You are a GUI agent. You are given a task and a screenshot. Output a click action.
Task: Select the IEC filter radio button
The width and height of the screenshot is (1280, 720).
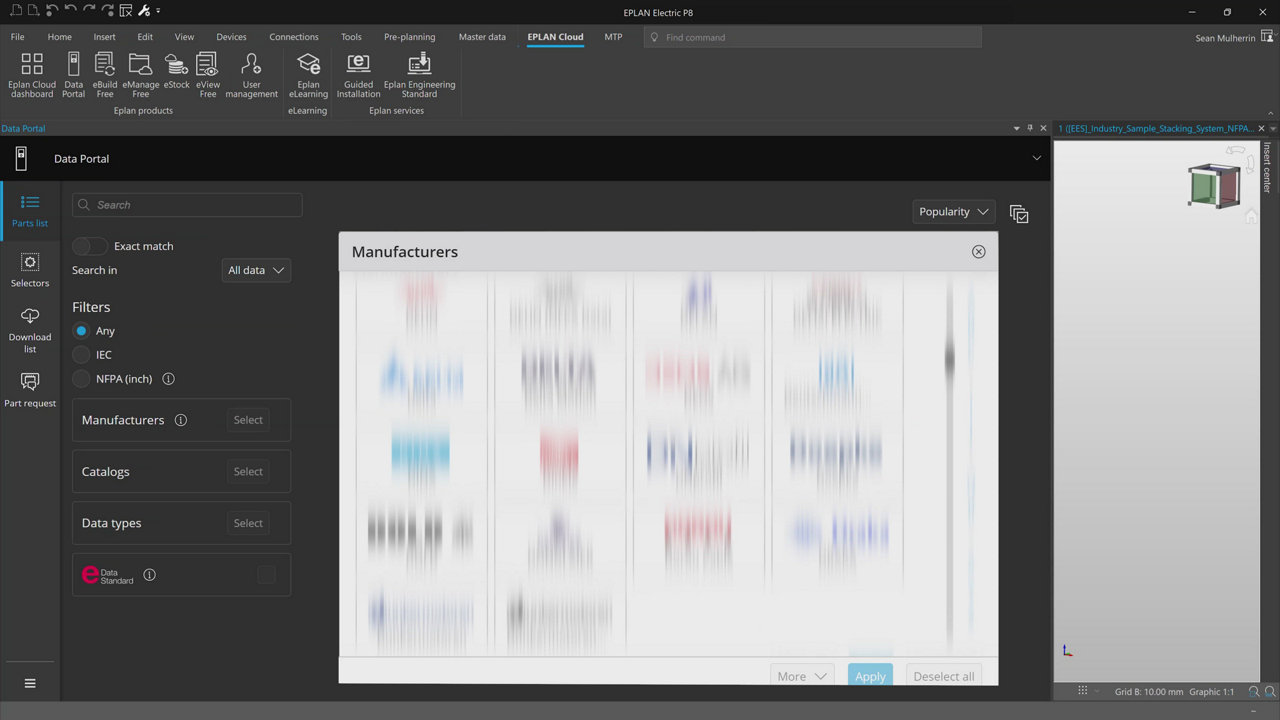click(82, 355)
